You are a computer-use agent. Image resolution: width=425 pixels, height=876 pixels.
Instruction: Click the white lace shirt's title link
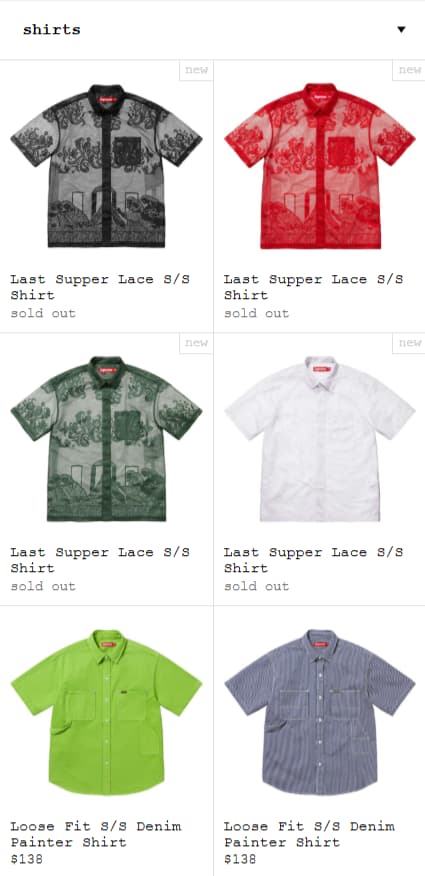pos(313,560)
